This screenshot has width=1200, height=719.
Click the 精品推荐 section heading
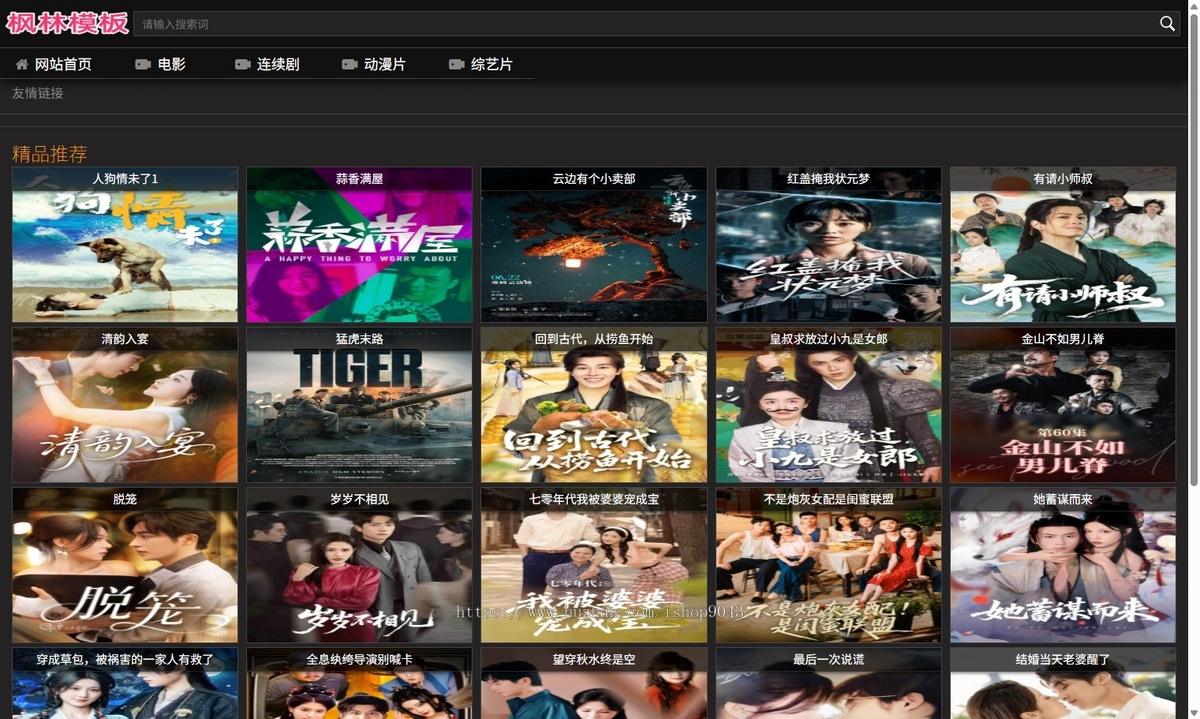[50, 154]
